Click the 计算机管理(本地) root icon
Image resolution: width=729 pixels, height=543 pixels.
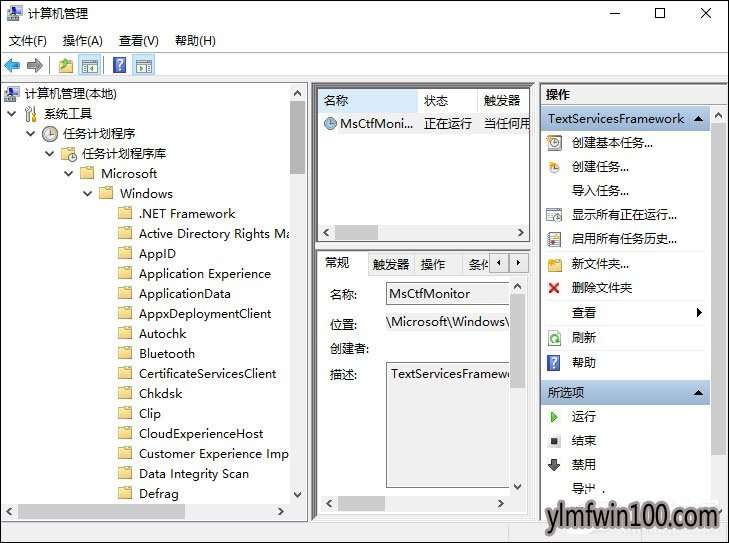[x=12, y=94]
